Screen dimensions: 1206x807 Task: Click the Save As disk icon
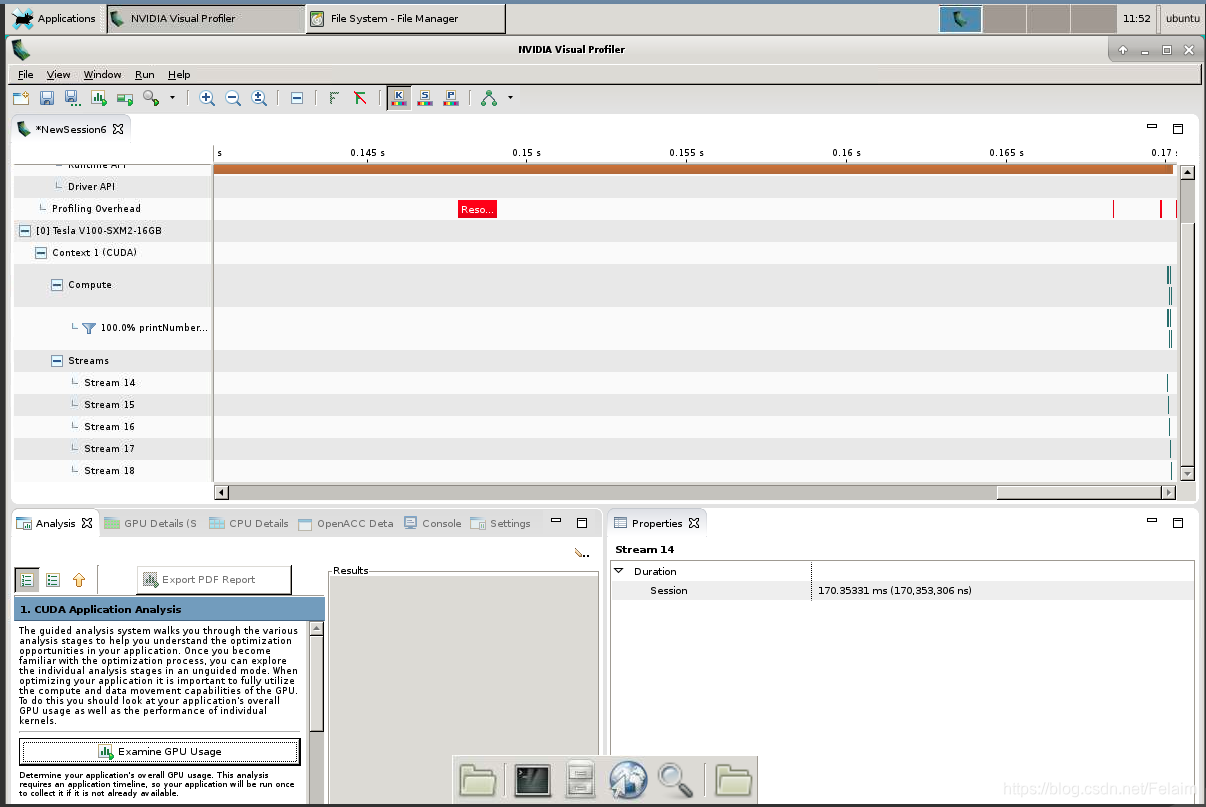(72, 98)
